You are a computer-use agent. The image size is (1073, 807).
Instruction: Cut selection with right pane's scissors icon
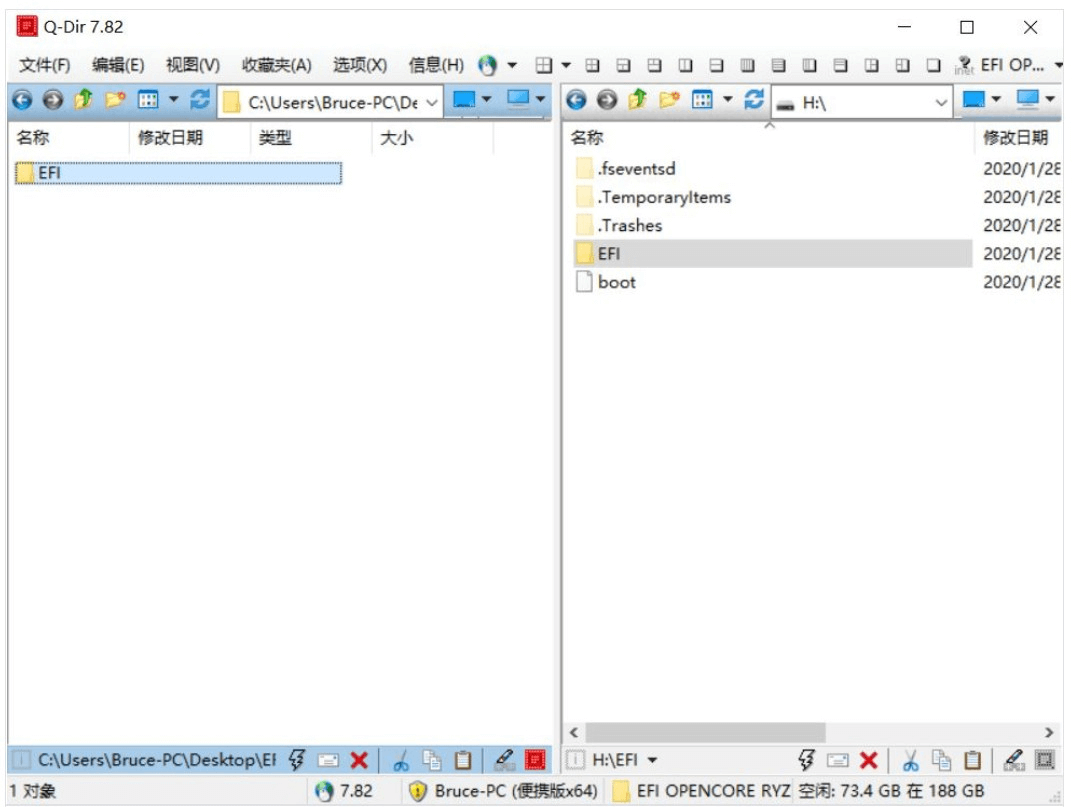coord(911,761)
